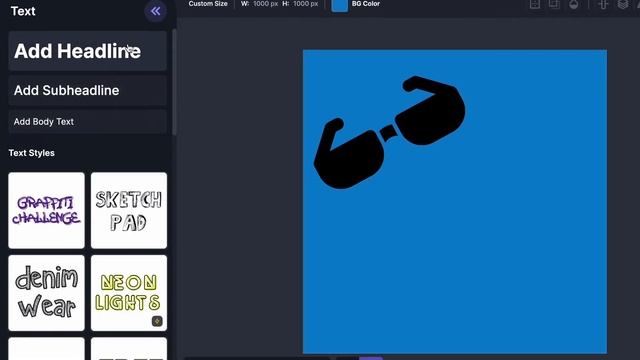Open the layers stack icon
The image size is (640, 360).
click(623, 4)
